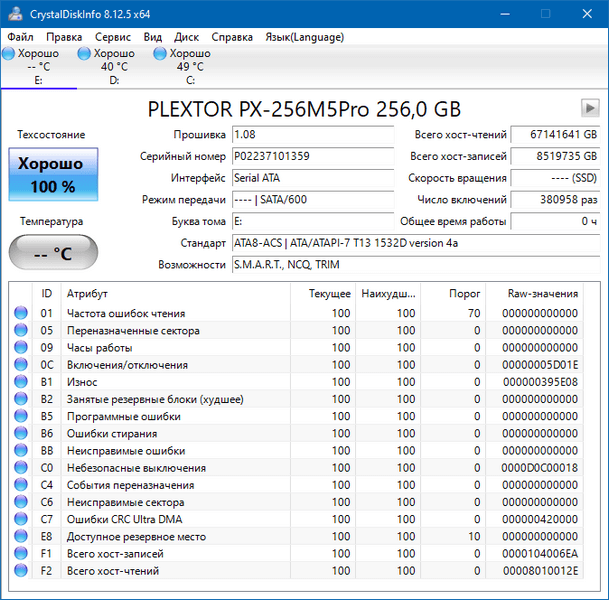Image resolution: width=609 pixels, height=600 pixels.
Task: Click status orb for Ошибки CRC Ultra DMA
Action: click(x=21, y=520)
